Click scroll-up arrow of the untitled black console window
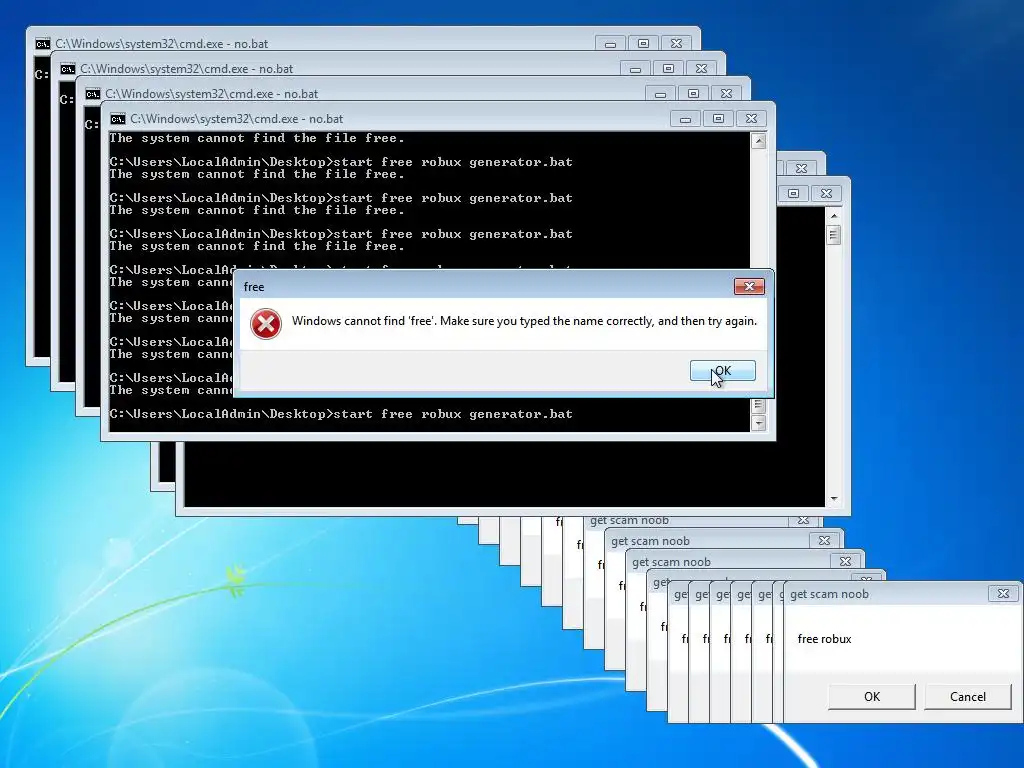The height and width of the screenshot is (768, 1024). tap(833, 216)
